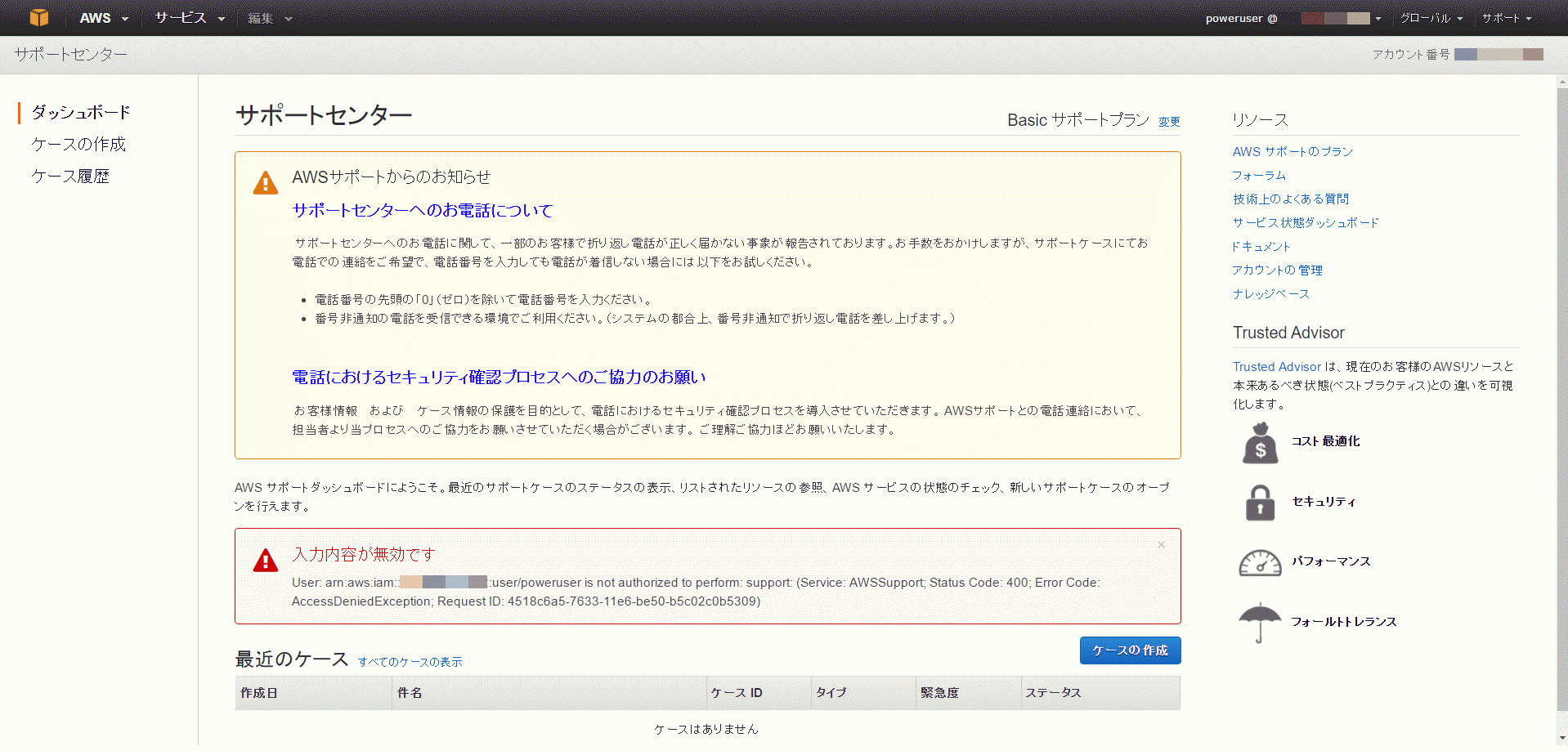Open AWS サポートのプラン link

coord(1292,151)
